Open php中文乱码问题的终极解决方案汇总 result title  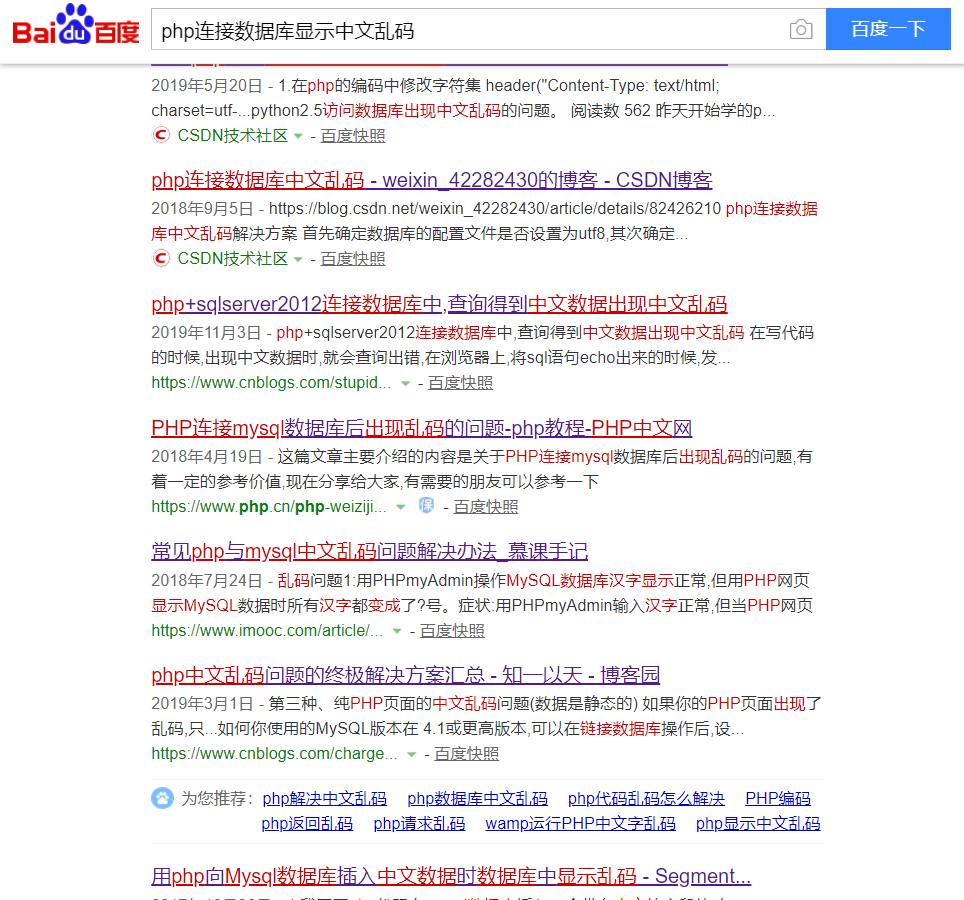(406, 675)
